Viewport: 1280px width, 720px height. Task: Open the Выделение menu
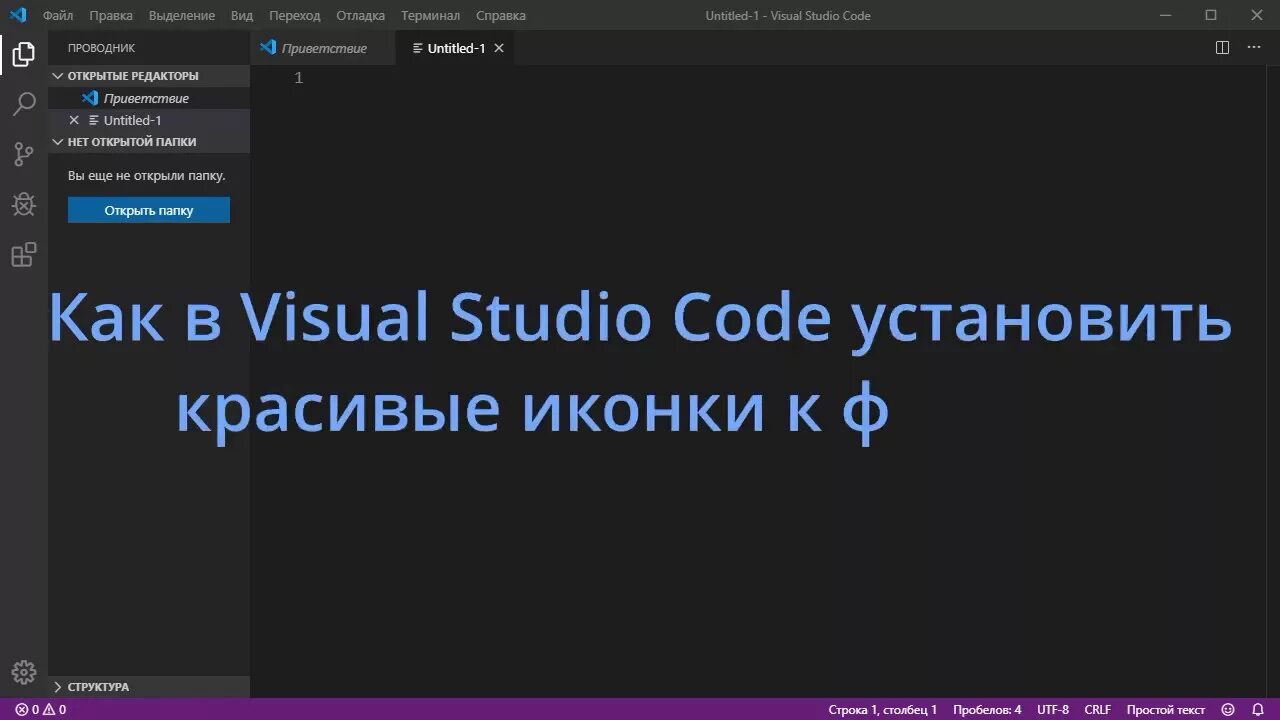coord(182,15)
